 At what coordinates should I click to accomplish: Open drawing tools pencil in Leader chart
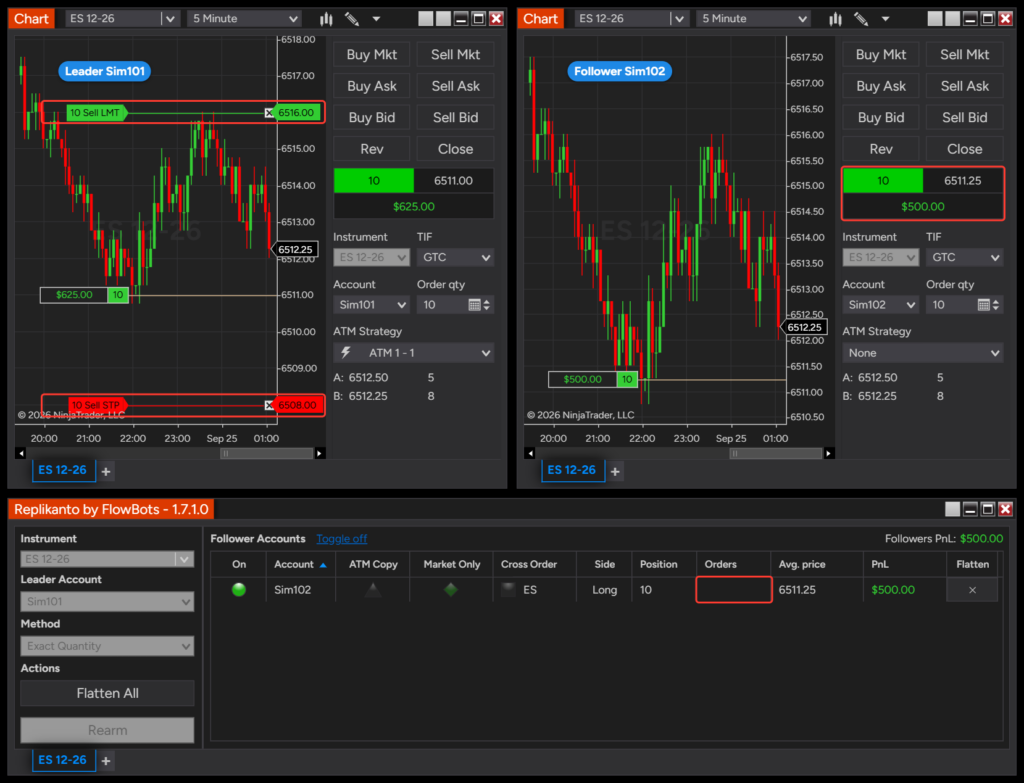click(x=352, y=19)
